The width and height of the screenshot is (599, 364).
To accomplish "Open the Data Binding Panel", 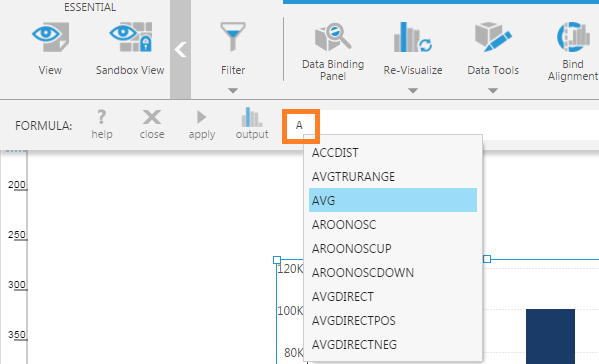I will 333,37.
